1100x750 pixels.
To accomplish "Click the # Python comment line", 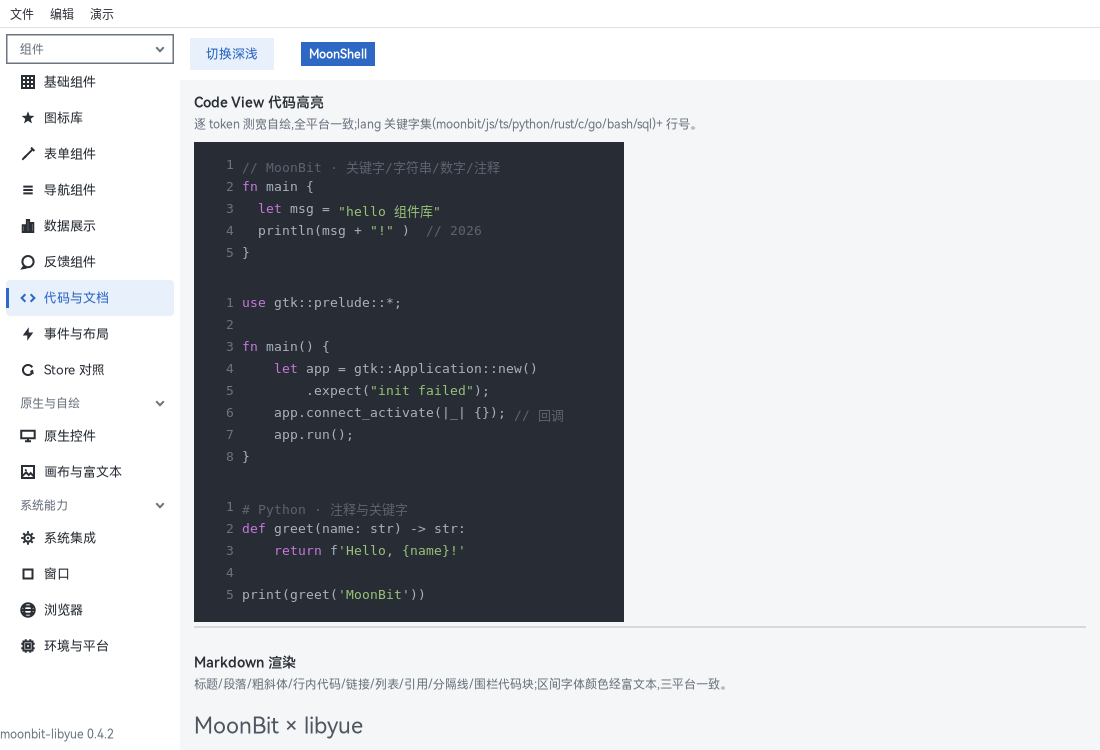I will [325, 509].
